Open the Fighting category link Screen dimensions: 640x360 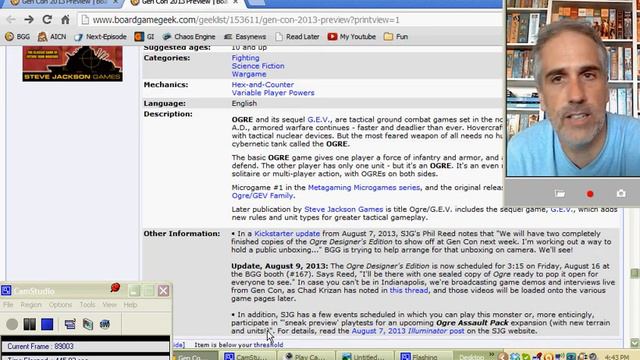(245, 58)
